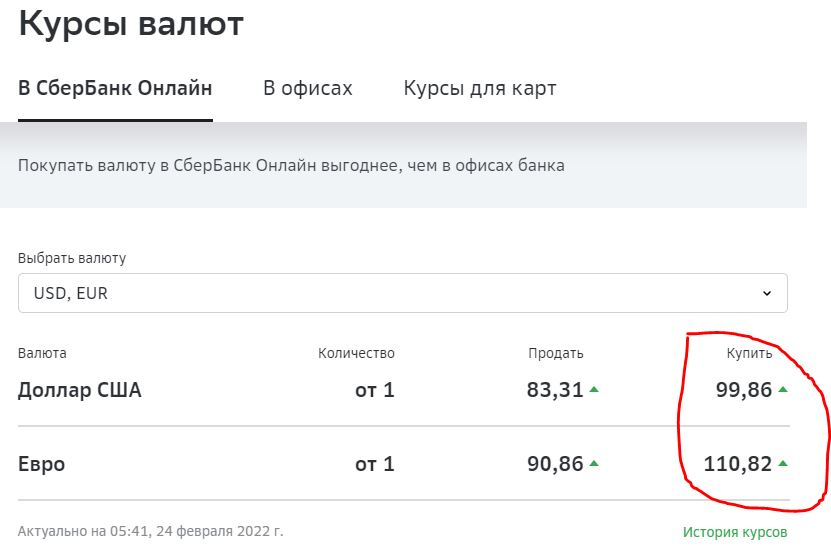Screen dimensions: 831x546
Task: Click the dollar sell rate 83,31
Action: 555,390
